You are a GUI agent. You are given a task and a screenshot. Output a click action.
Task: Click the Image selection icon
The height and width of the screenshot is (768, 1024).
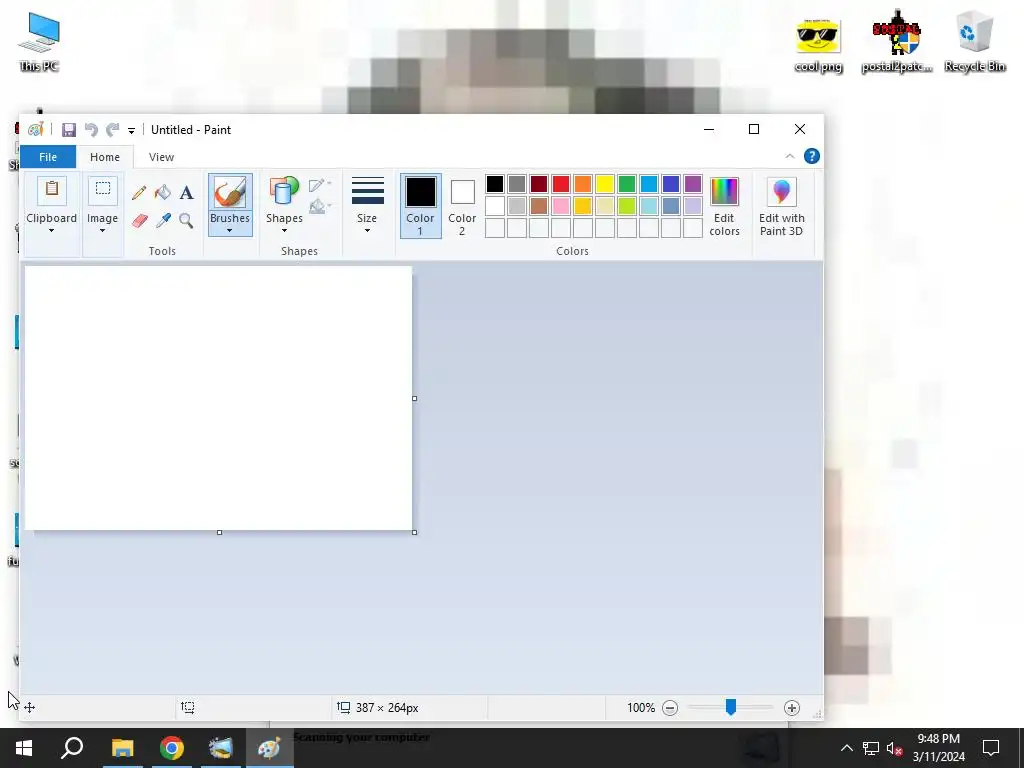(103, 190)
